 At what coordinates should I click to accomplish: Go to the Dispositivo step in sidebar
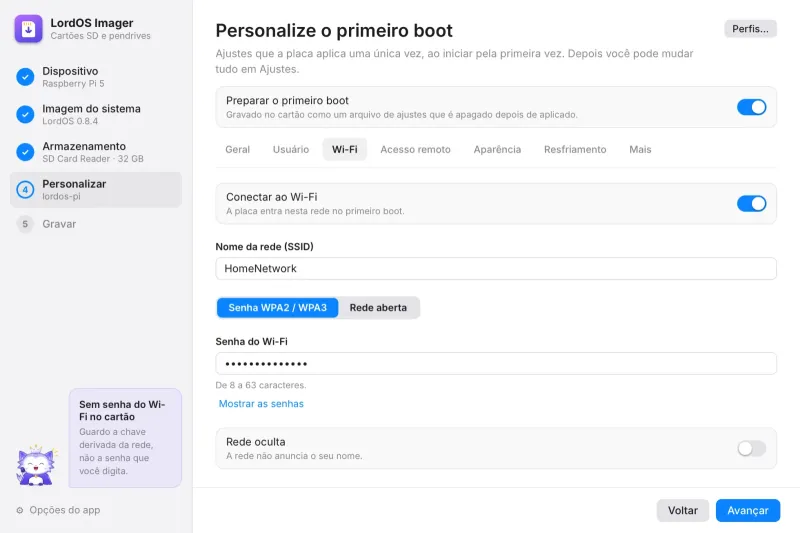point(96,77)
